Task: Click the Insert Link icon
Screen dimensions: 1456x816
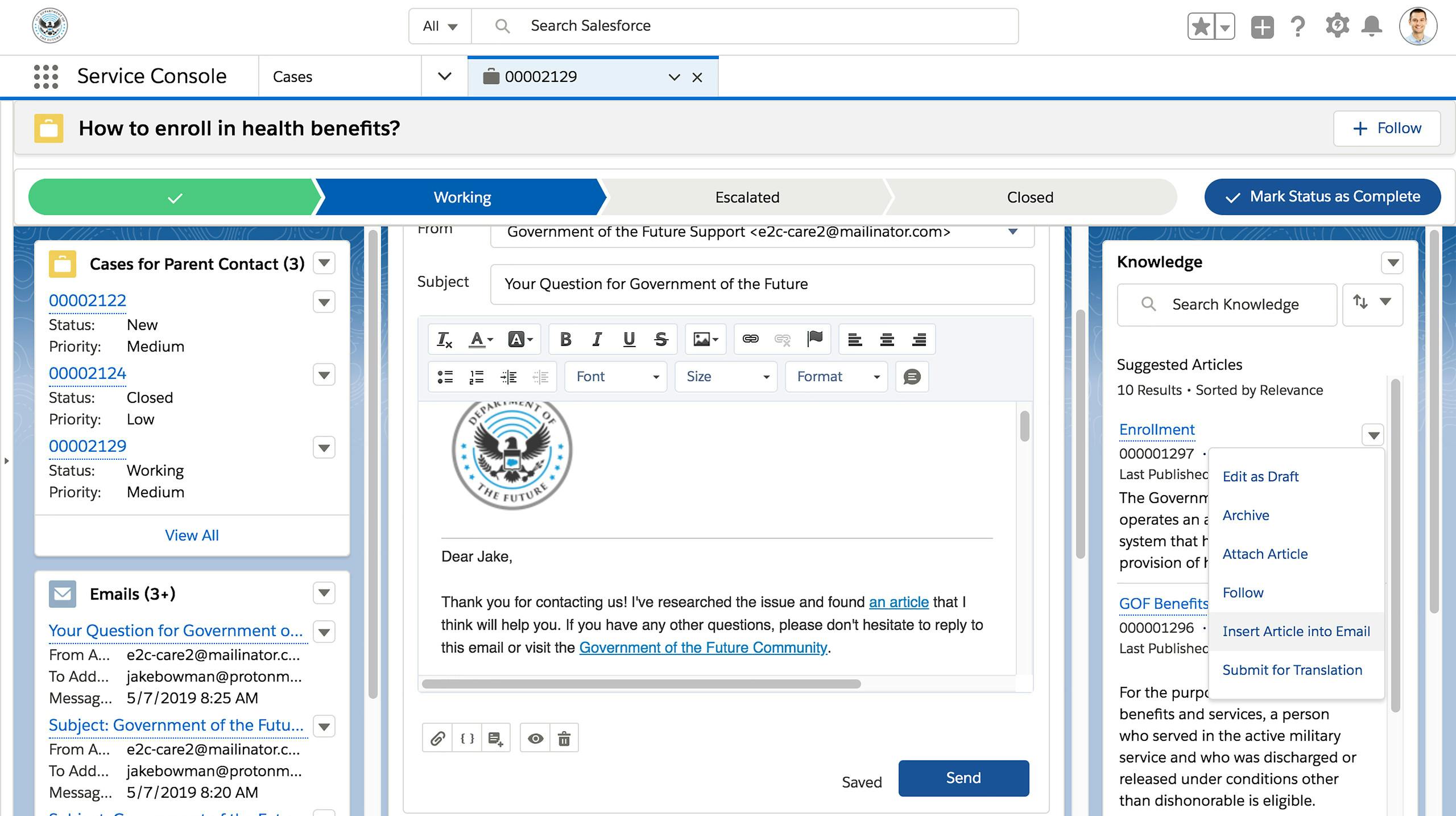Action: tap(751, 339)
